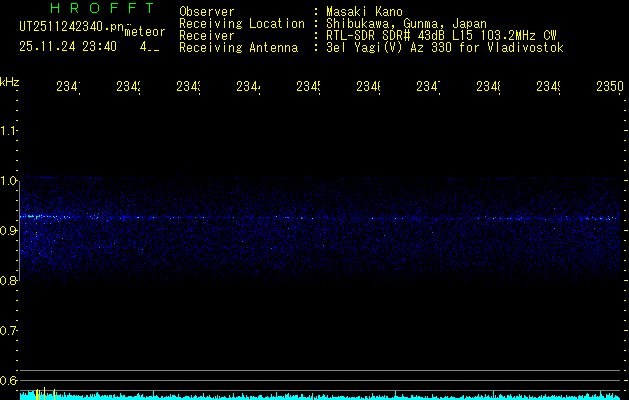Click the 1.1 frequency axis tick
This screenshot has width=629, height=400.
[x=9, y=131]
